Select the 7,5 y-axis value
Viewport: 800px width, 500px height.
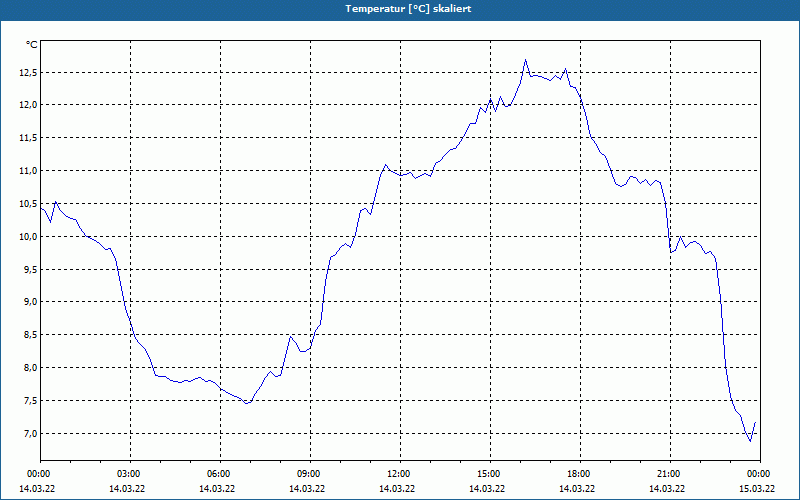click(30, 401)
